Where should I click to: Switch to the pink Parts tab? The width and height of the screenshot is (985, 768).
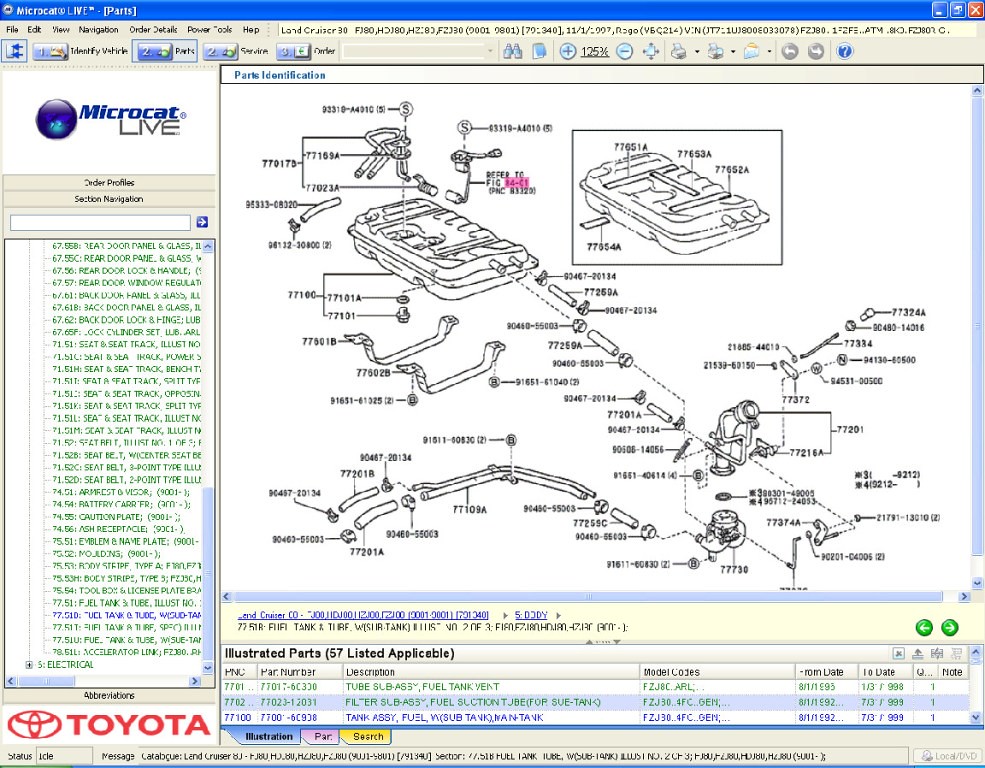[x=323, y=737]
